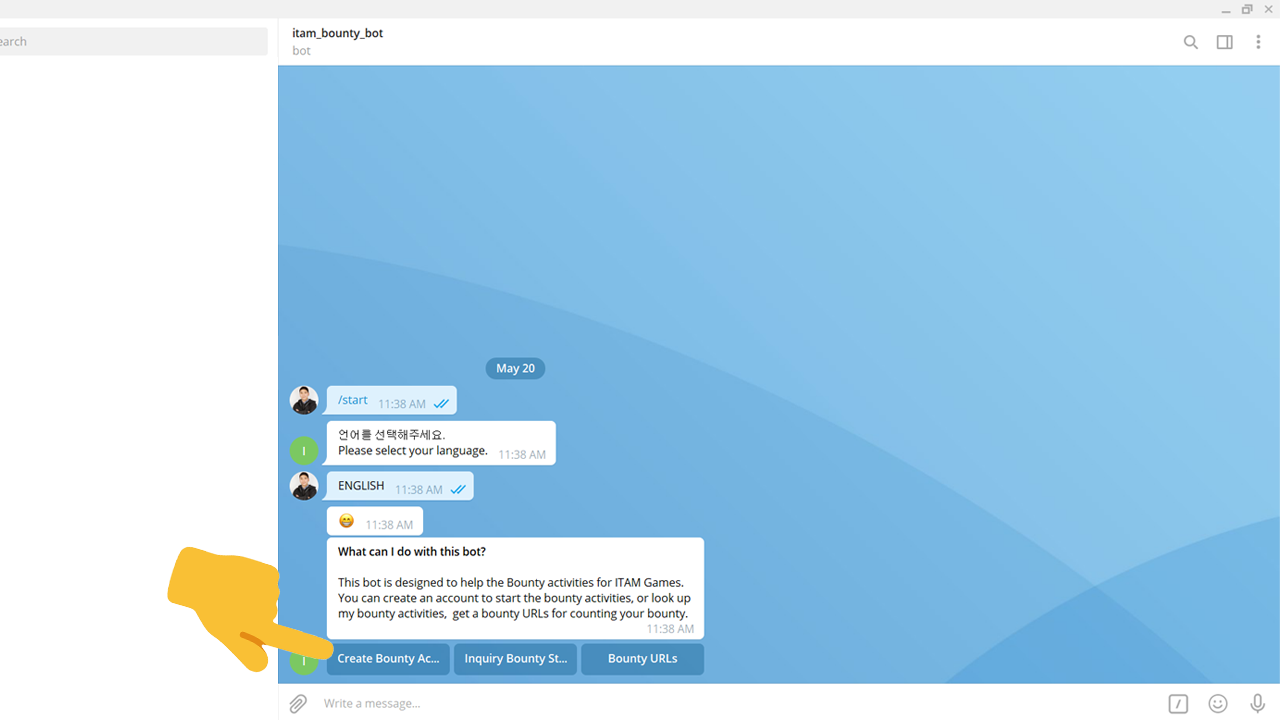Restore down the Telegram window

(1247, 9)
